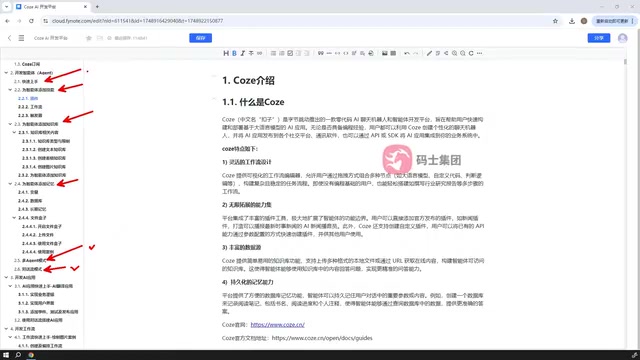Insert a checkbox task list
The image size is (640, 360).
290,53
